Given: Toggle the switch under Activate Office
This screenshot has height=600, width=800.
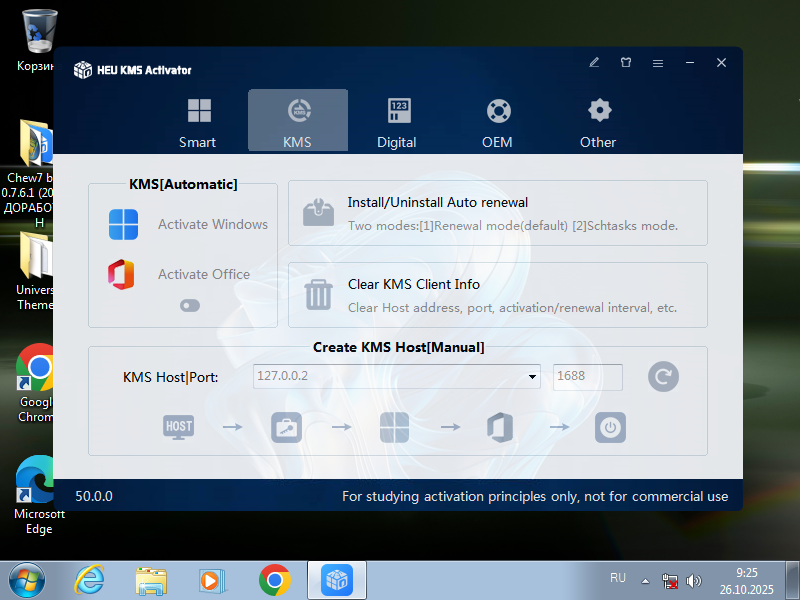Looking at the screenshot, I should [190, 306].
